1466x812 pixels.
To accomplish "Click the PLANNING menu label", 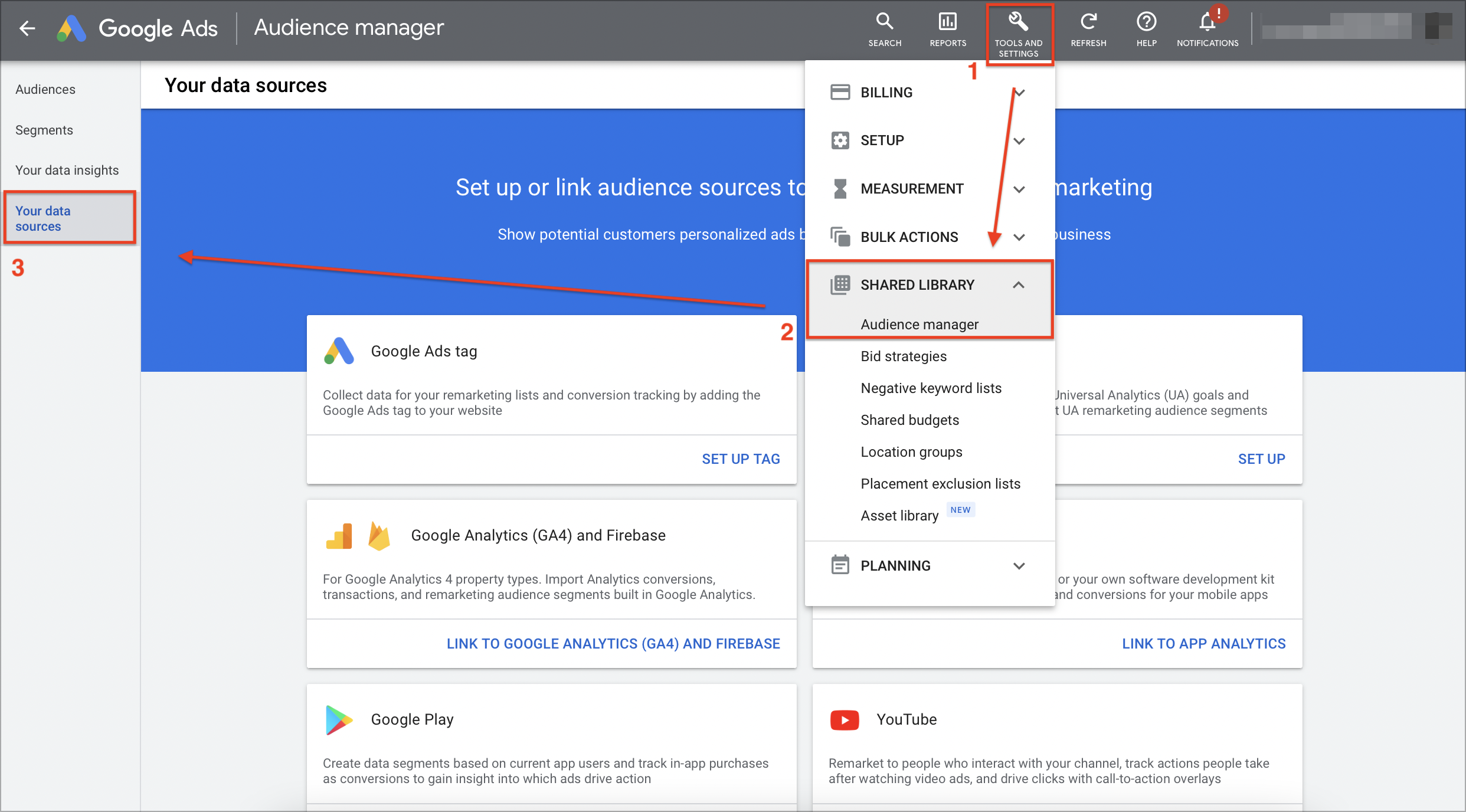I will 895,566.
